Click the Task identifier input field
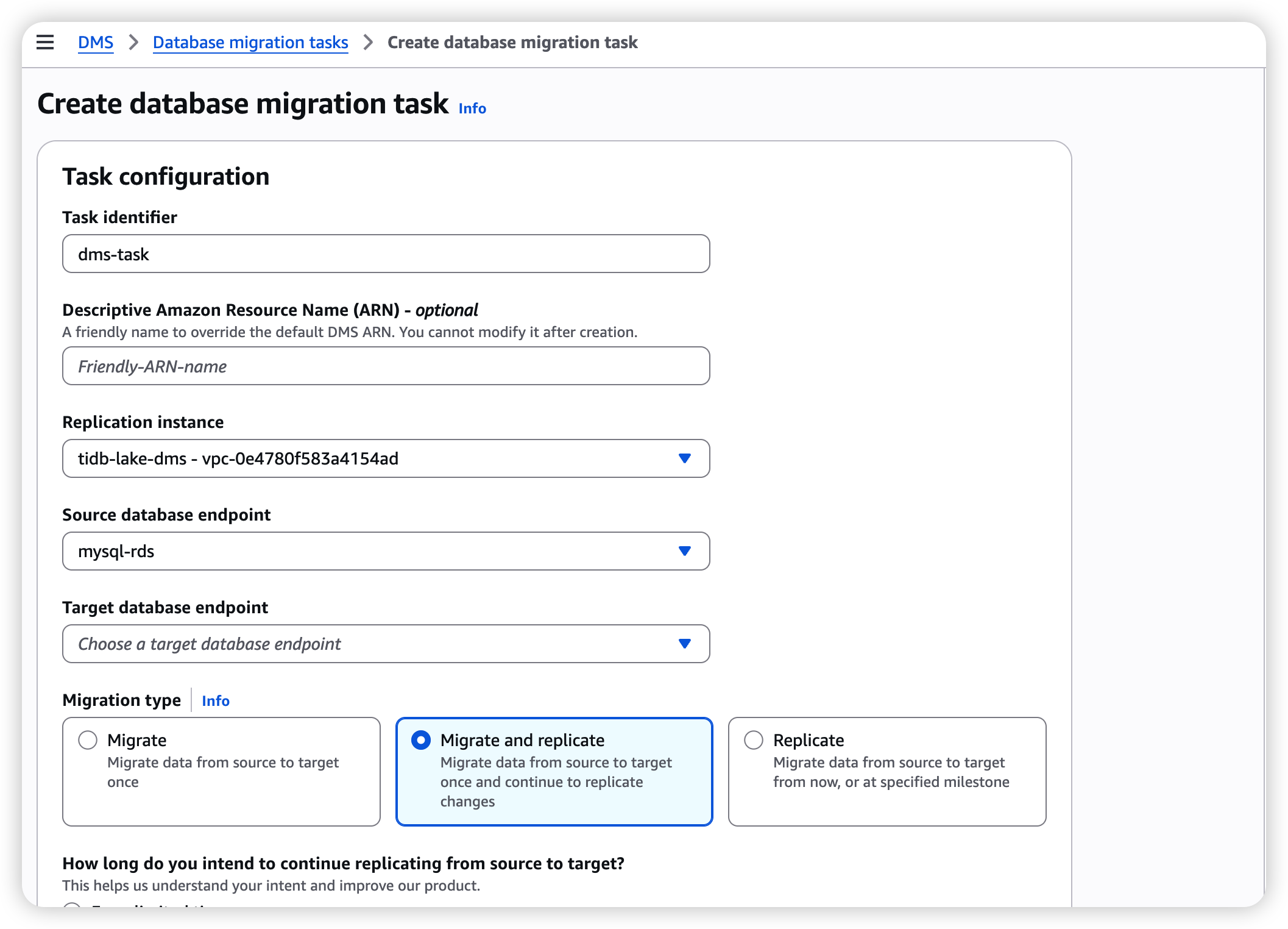 (386, 254)
